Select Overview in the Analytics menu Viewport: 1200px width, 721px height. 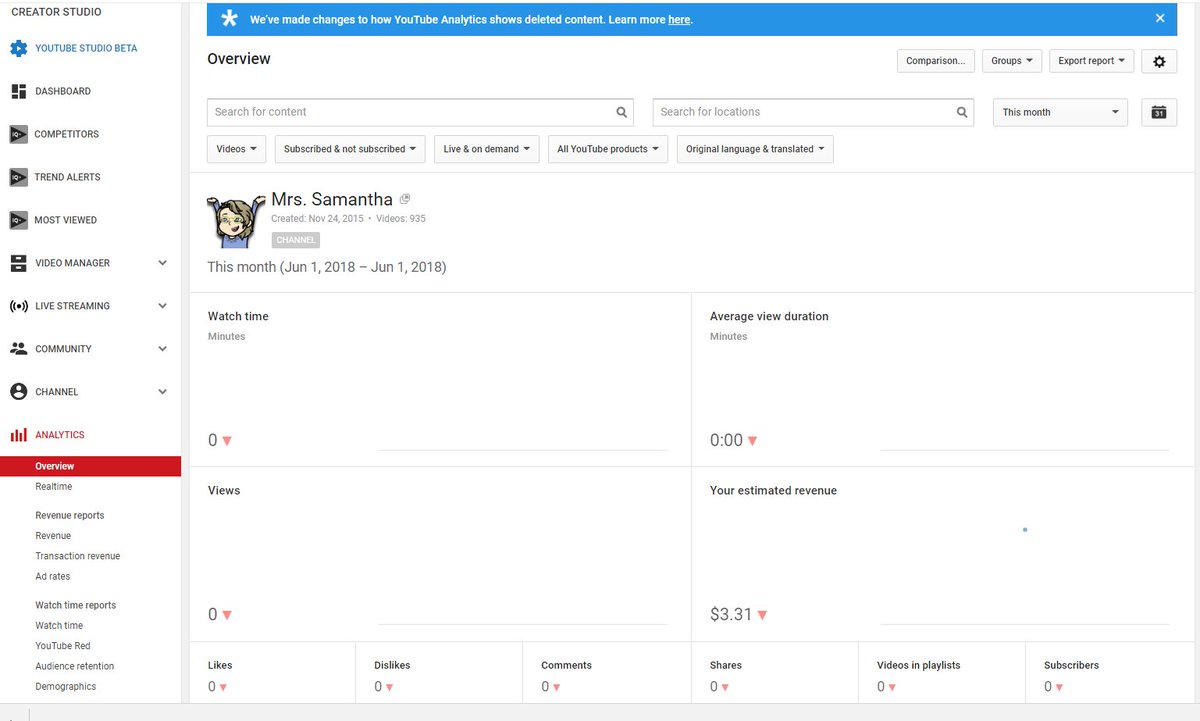tap(90, 466)
